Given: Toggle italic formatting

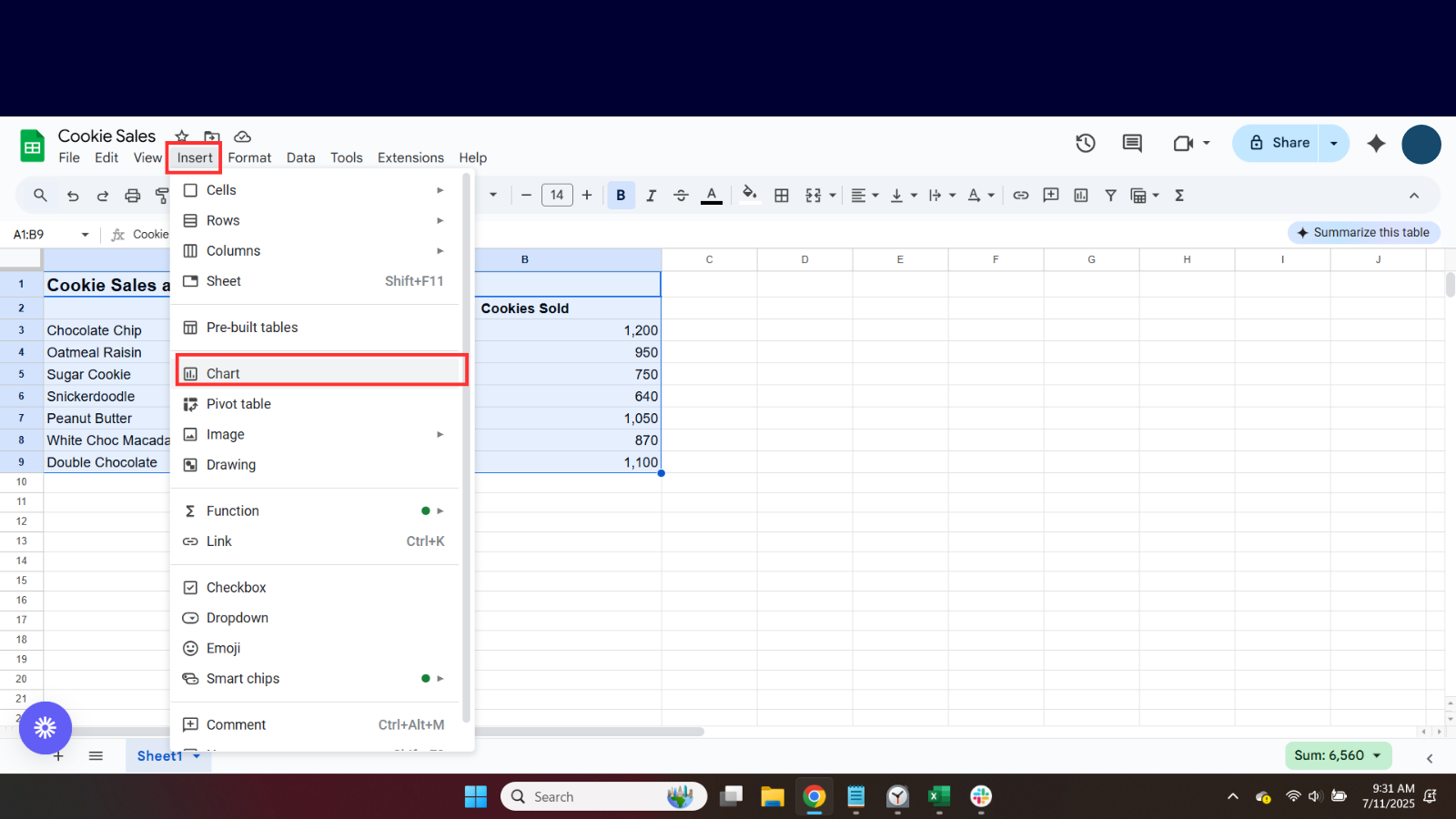Looking at the screenshot, I should point(651,196).
